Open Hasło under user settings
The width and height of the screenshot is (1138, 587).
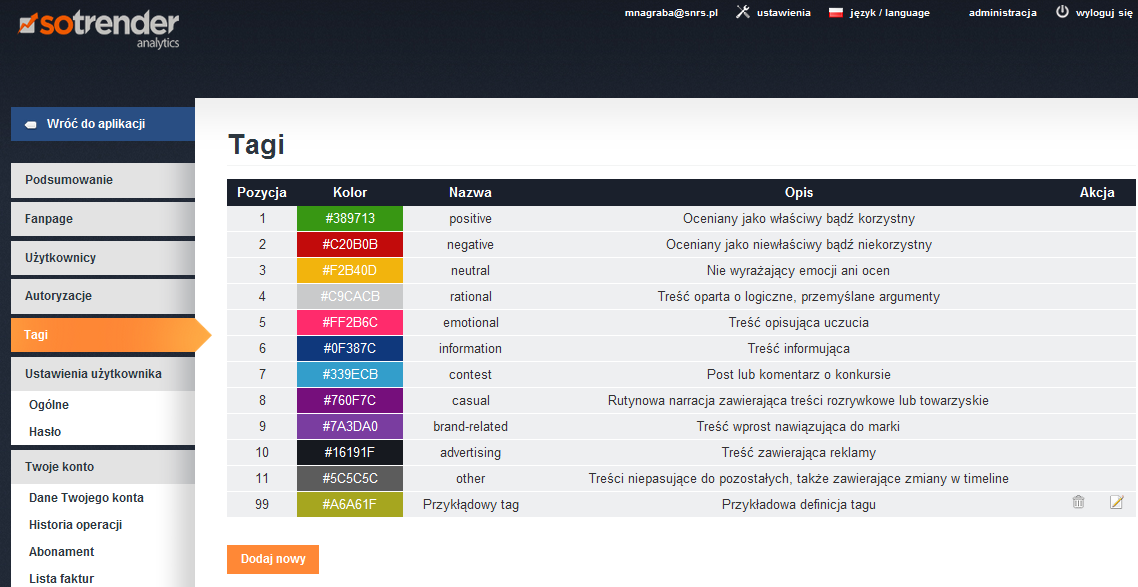coord(45,432)
